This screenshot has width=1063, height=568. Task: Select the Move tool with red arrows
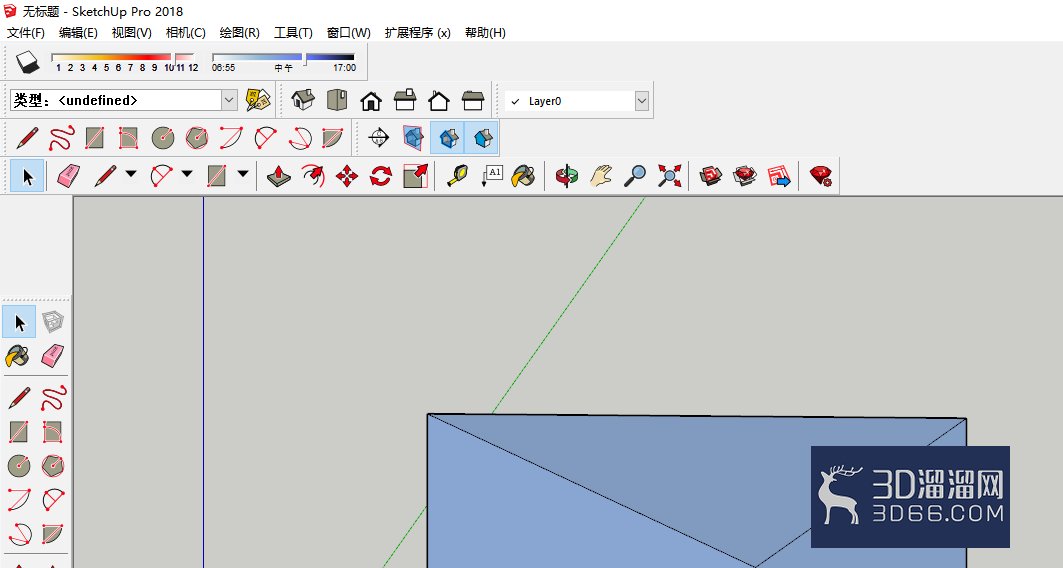[x=346, y=176]
